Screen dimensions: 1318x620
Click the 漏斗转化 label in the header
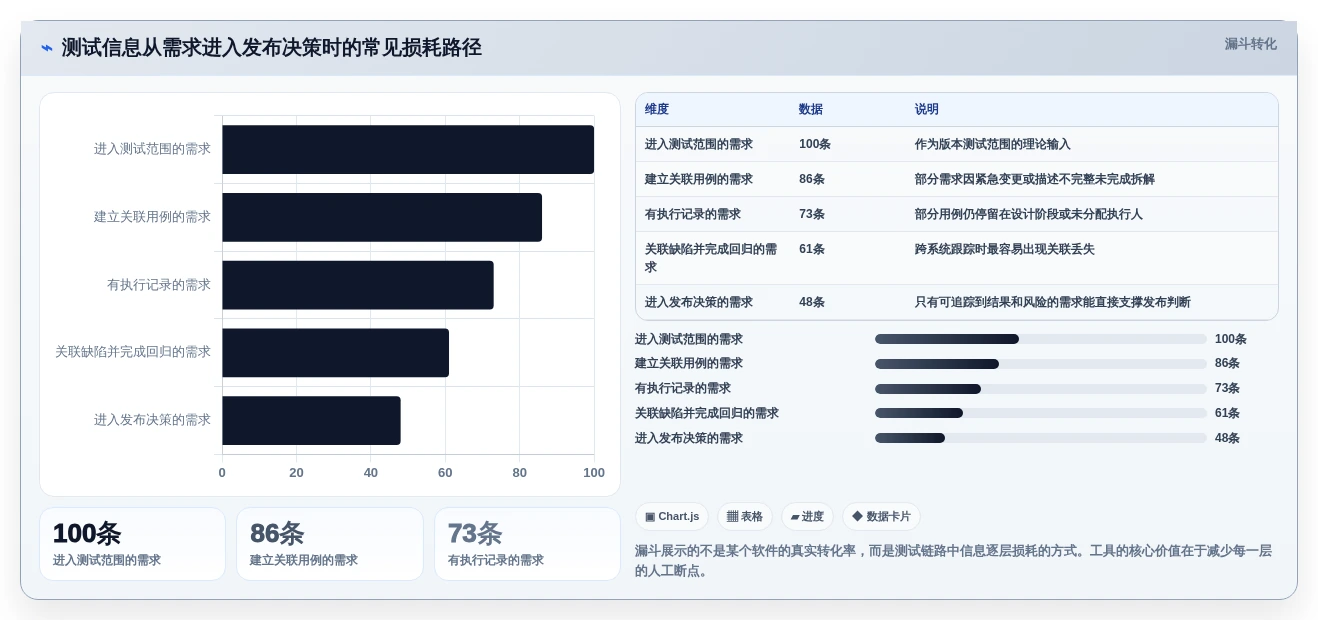(1250, 44)
